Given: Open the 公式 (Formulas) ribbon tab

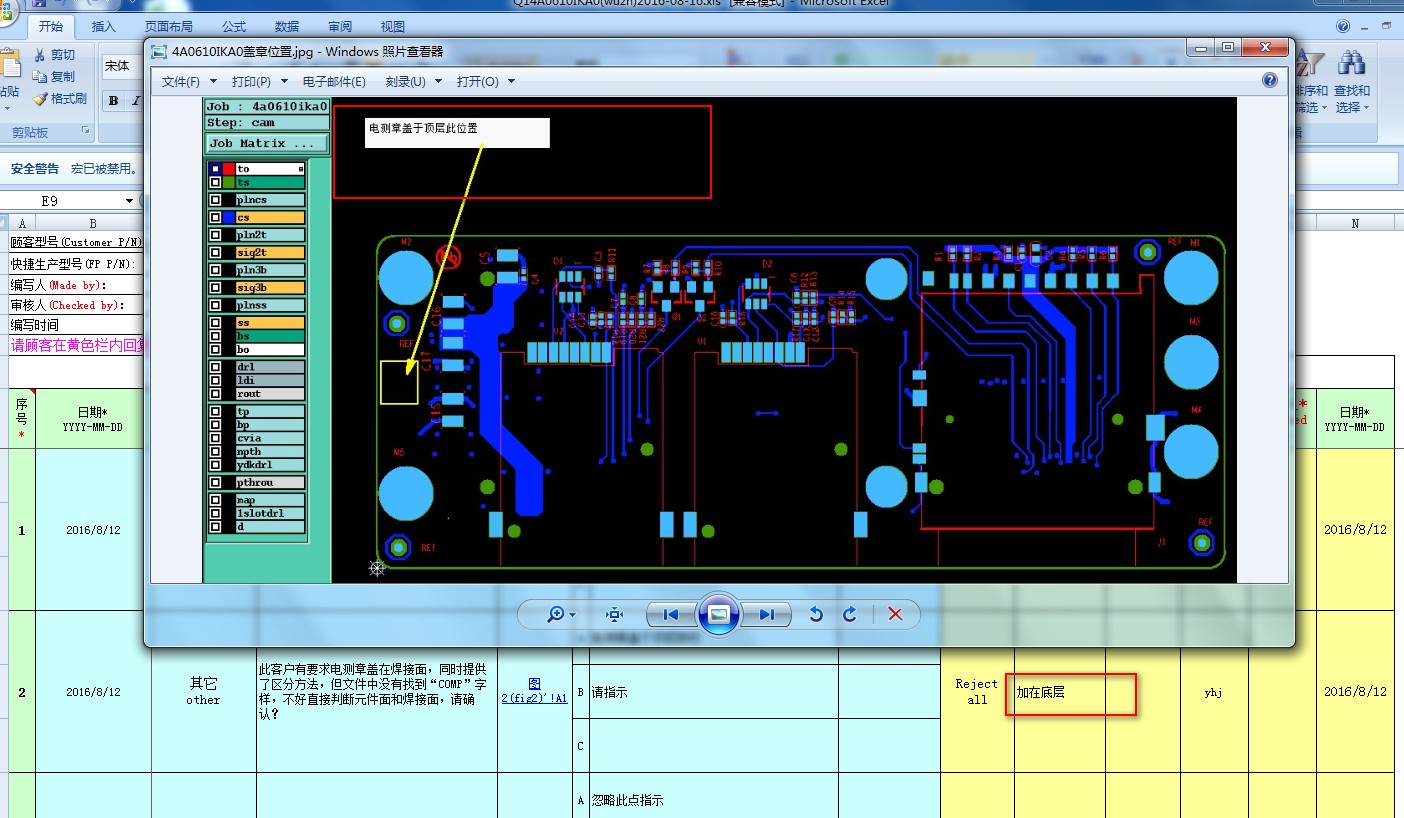Looking at the screenshot, I should [234, 27].
